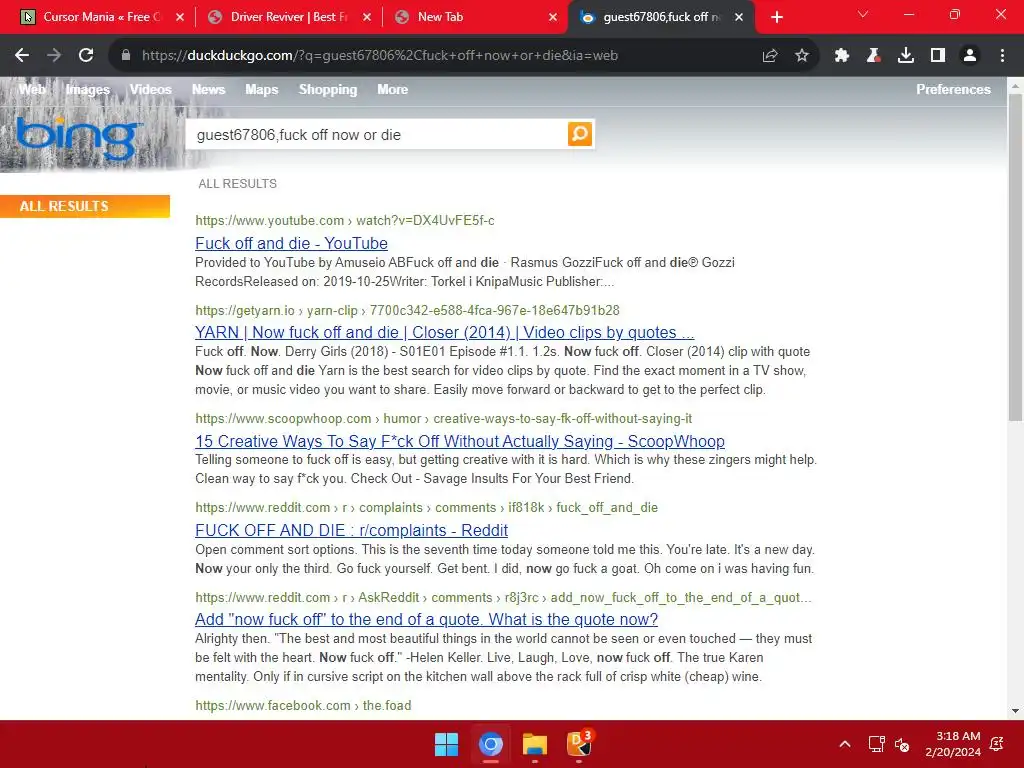Close the New Tab tab

pos(553,18)
